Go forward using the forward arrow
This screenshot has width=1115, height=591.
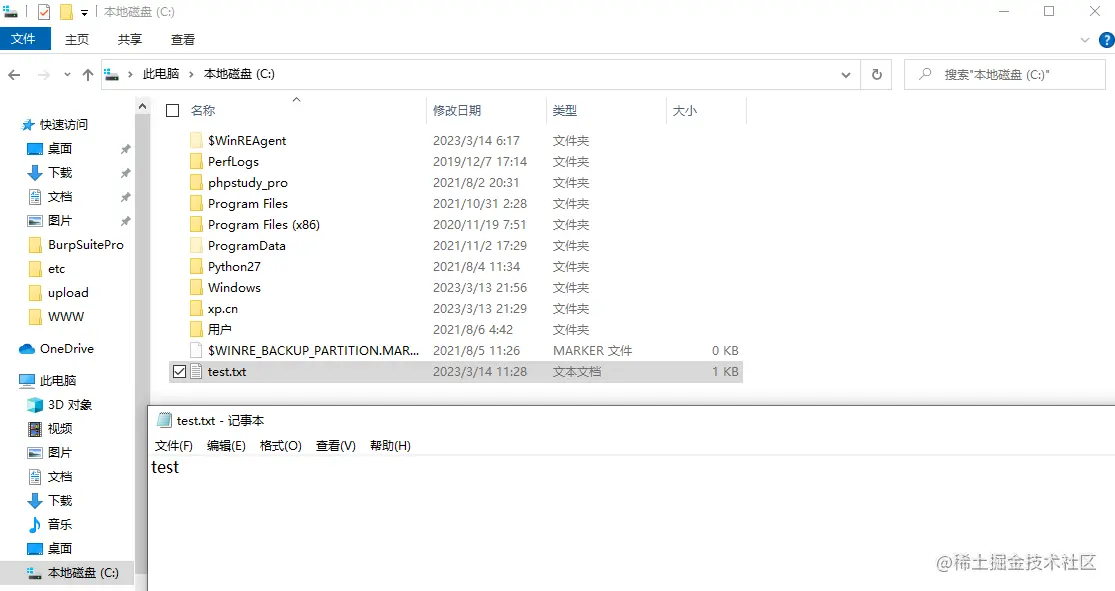43,75
